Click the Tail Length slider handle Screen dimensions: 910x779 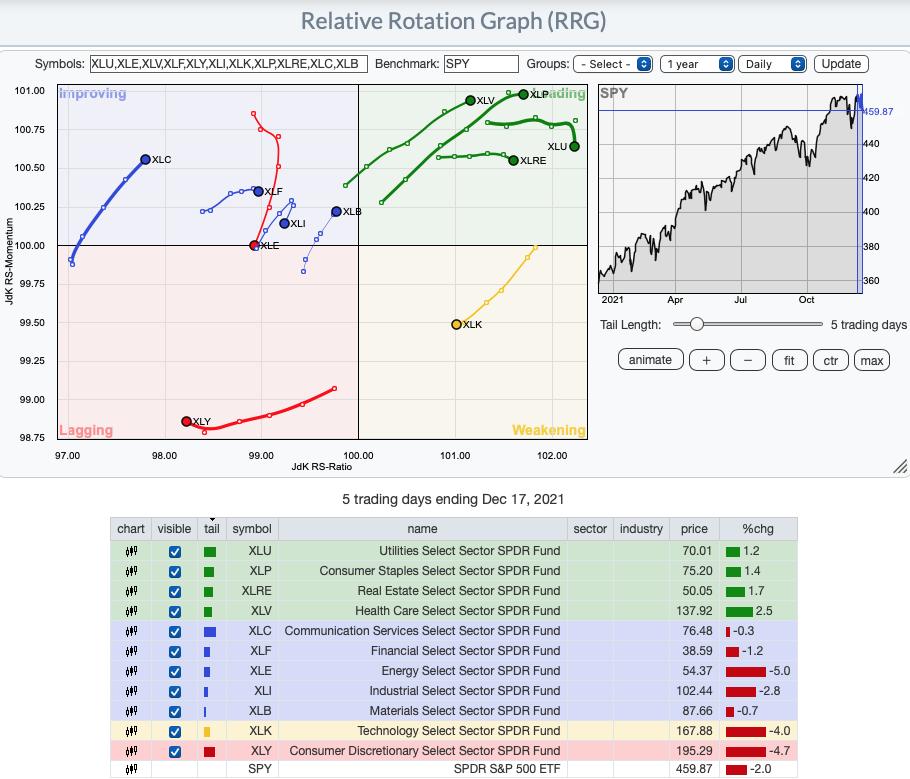click(696, 324)
